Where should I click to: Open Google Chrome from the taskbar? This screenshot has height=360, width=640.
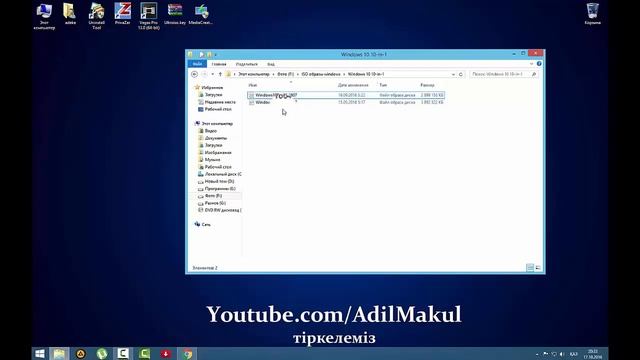[x=187, y=353]
